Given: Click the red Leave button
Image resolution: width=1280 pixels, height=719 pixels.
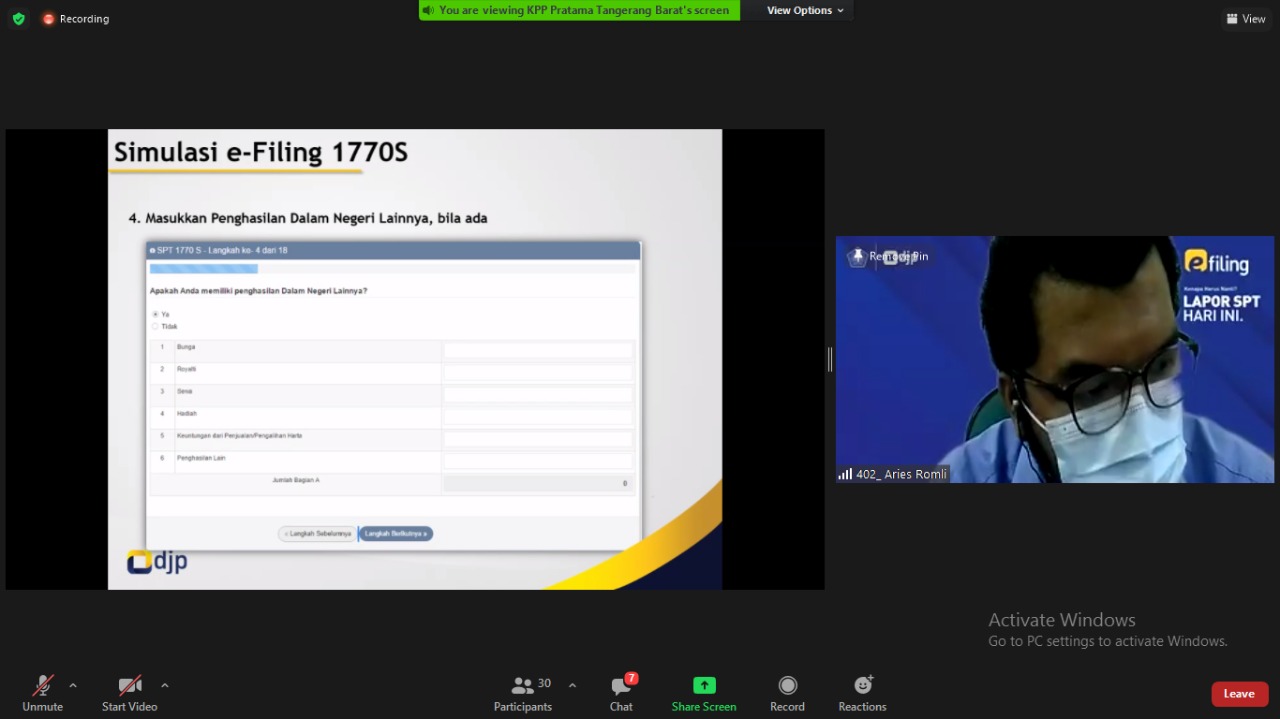Looking at the screenshot, I should (x=1239, y=694).
